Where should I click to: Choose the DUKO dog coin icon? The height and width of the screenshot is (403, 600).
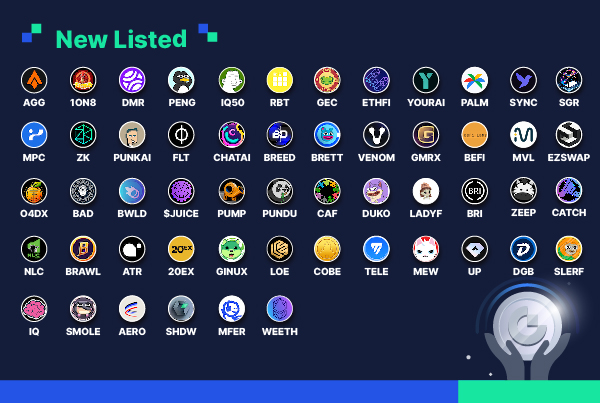click(376, 191)
